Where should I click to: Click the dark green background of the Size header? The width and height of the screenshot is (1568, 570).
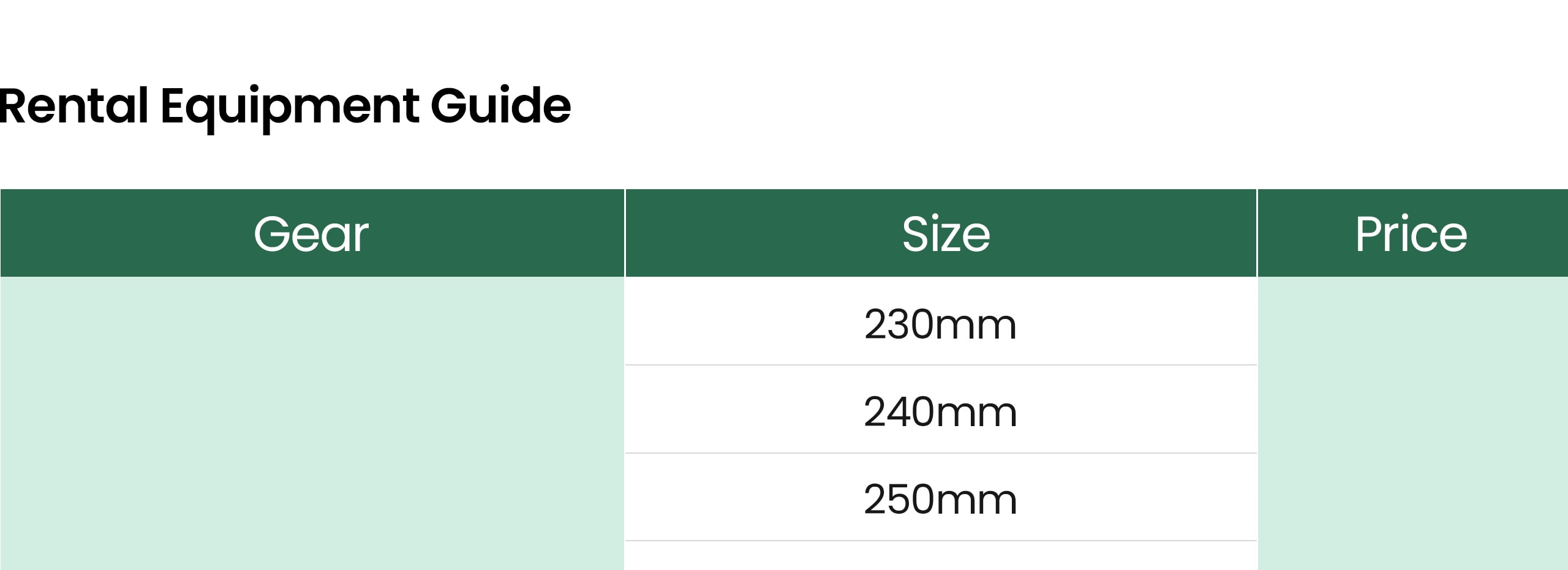[766, 233]
